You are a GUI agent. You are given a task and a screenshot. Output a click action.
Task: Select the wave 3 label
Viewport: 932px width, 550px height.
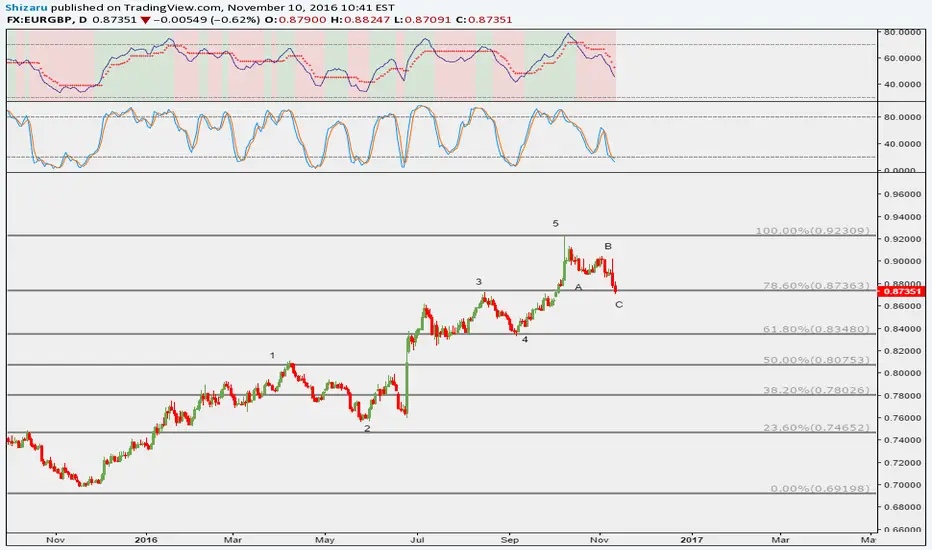point(478,282)
